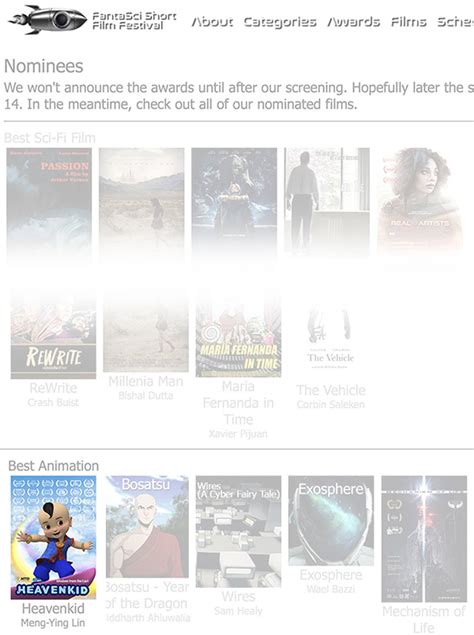Open The Vehicle poster thumbnail
The image size is (474, 635).
[x=331, y=335]
